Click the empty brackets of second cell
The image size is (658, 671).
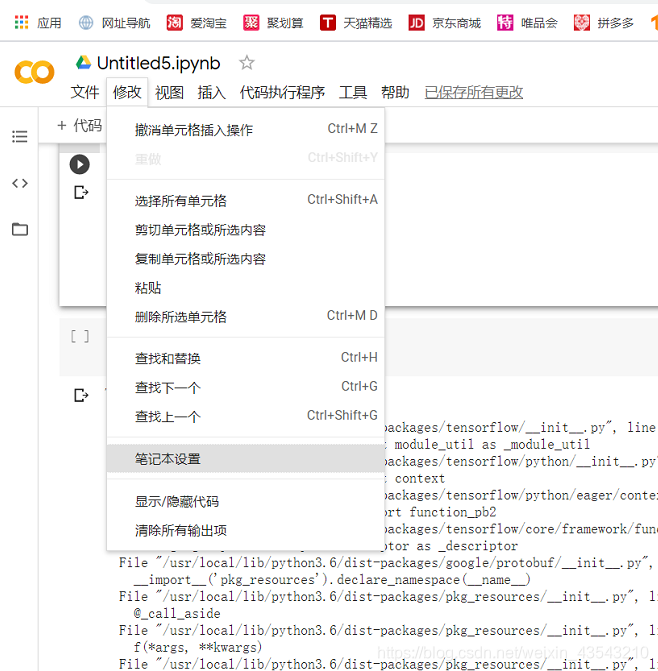click(80, 336)
